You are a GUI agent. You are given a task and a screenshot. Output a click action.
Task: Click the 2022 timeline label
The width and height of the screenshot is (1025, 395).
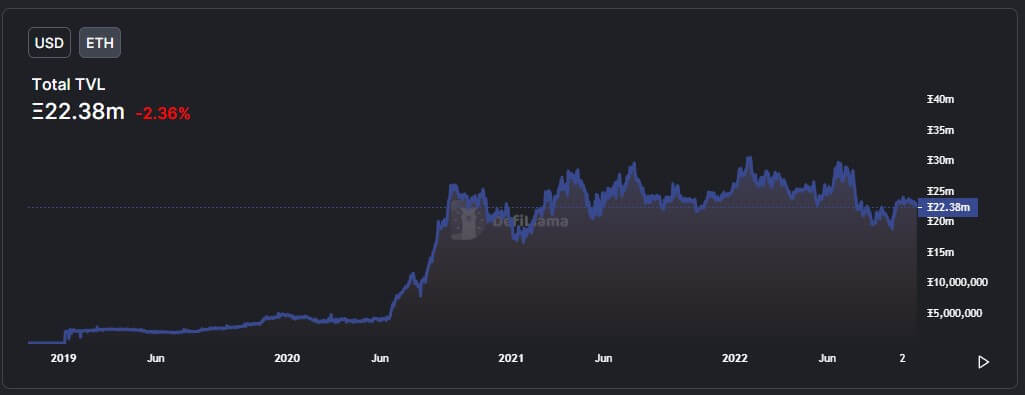[735, 358]
